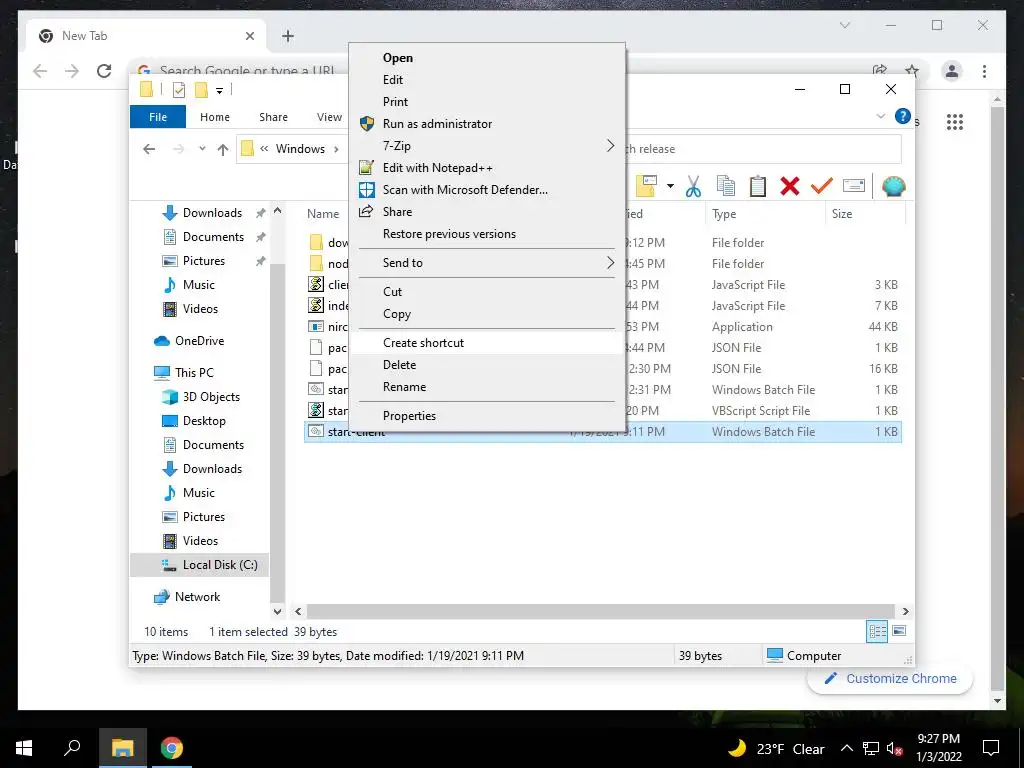The width and height of the screenshot is (1024, 768).
Task: Click navigation pane scroll down arrow
Action: click(278, 612)
